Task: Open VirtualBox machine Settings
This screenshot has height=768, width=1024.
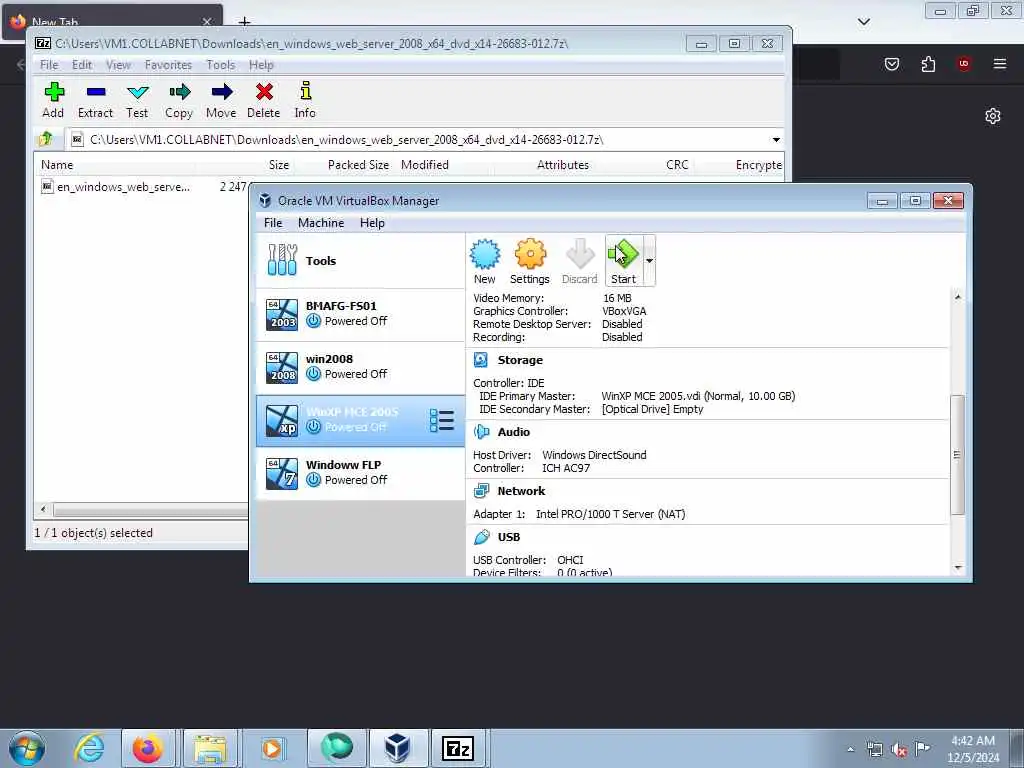Action: (x=530, y=261)
